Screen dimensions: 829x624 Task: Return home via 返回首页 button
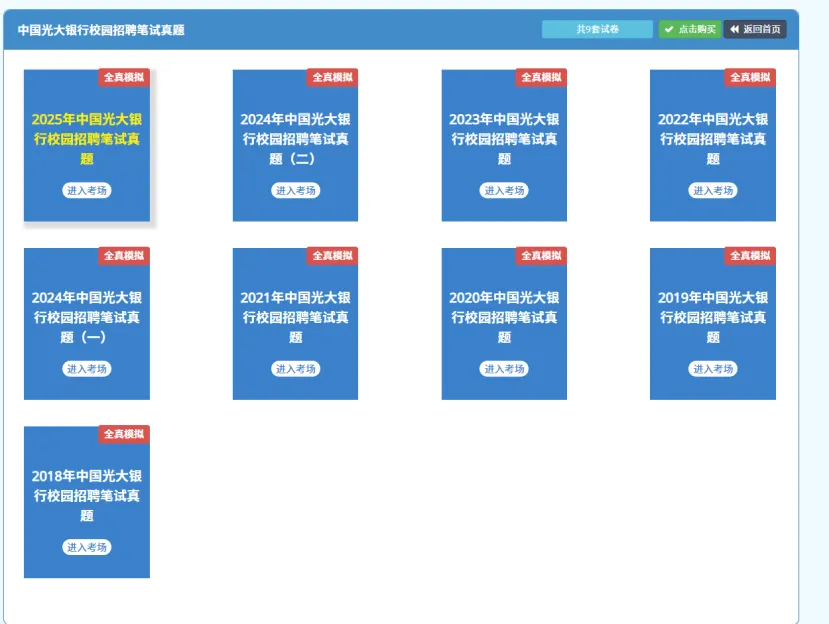755,29
